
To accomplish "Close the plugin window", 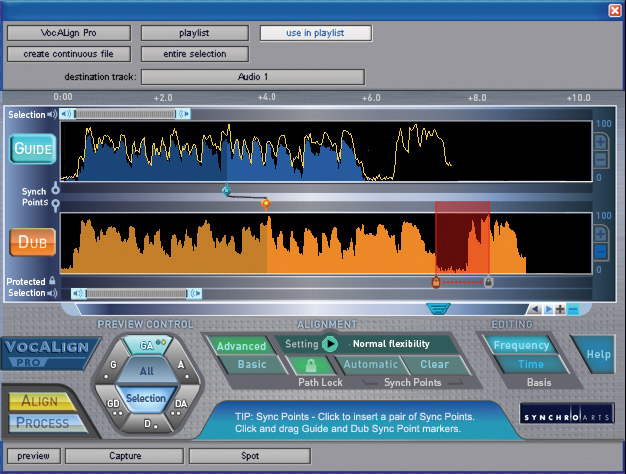I will click(x=615, y=10).
